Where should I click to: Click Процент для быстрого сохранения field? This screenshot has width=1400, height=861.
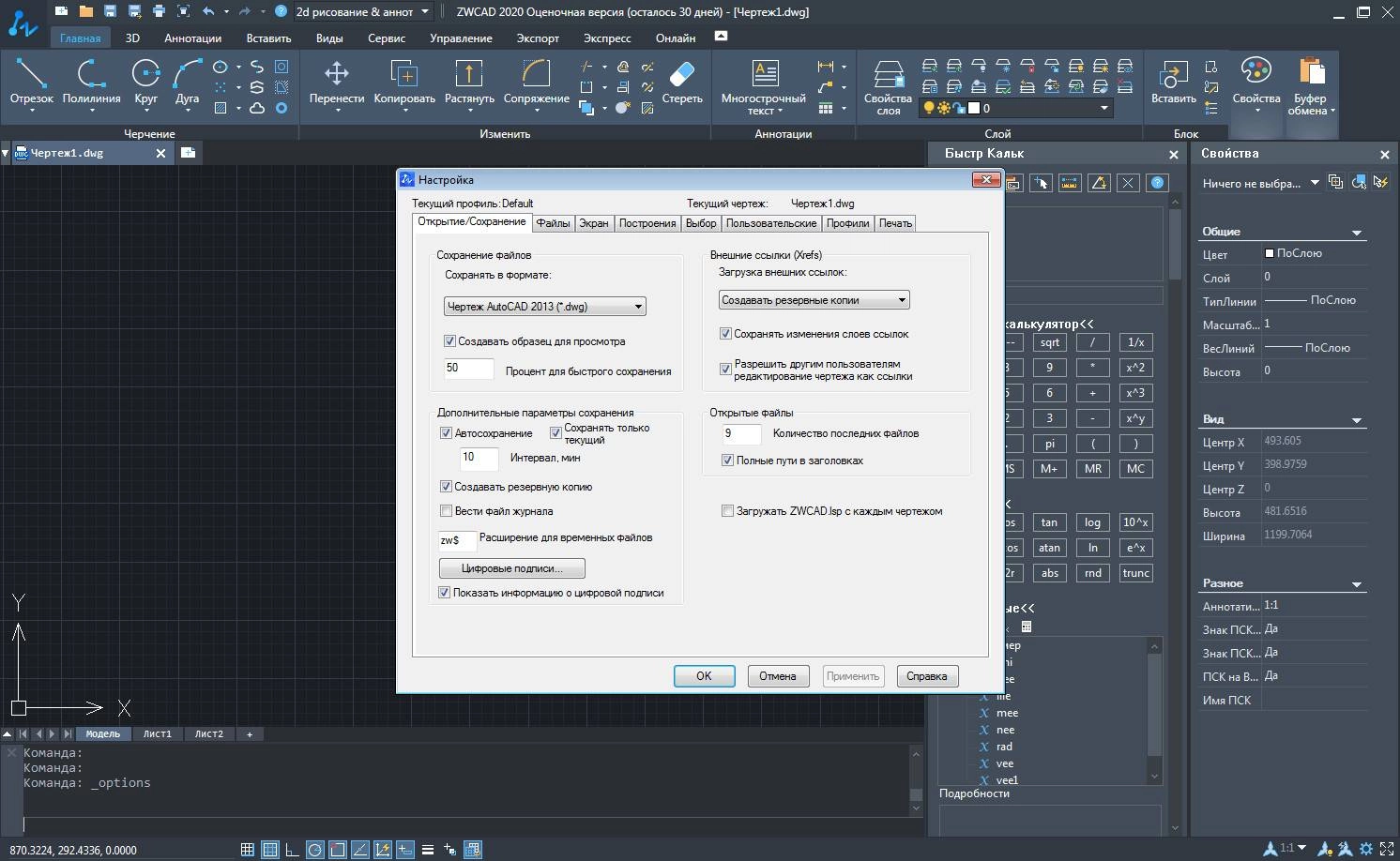468,370
